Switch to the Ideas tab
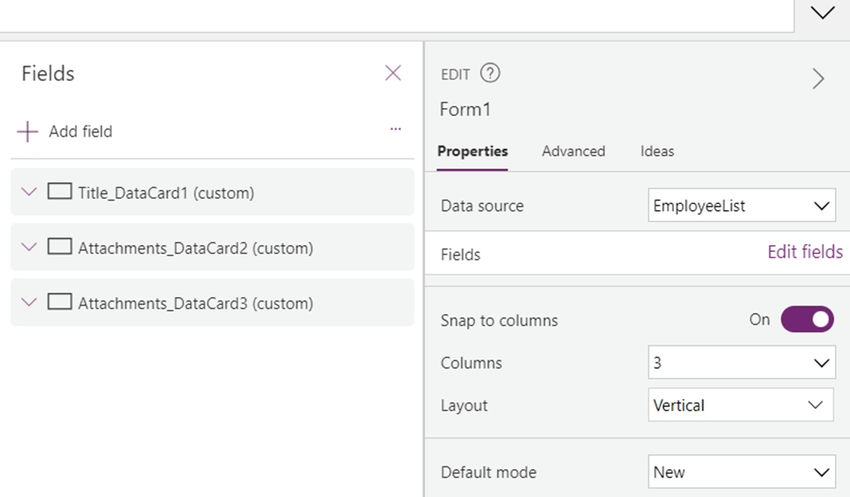 [657, 151]
